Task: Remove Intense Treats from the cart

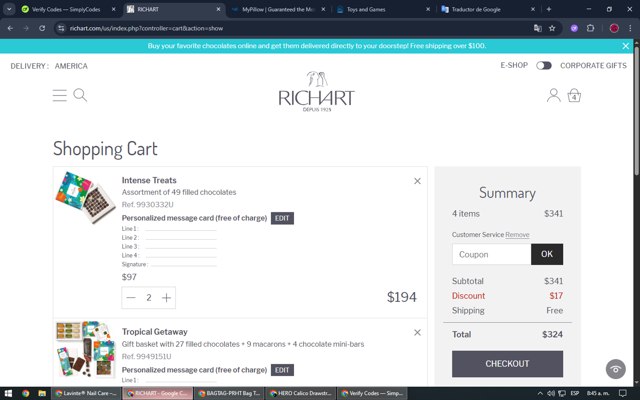Action: click(417, 181)
